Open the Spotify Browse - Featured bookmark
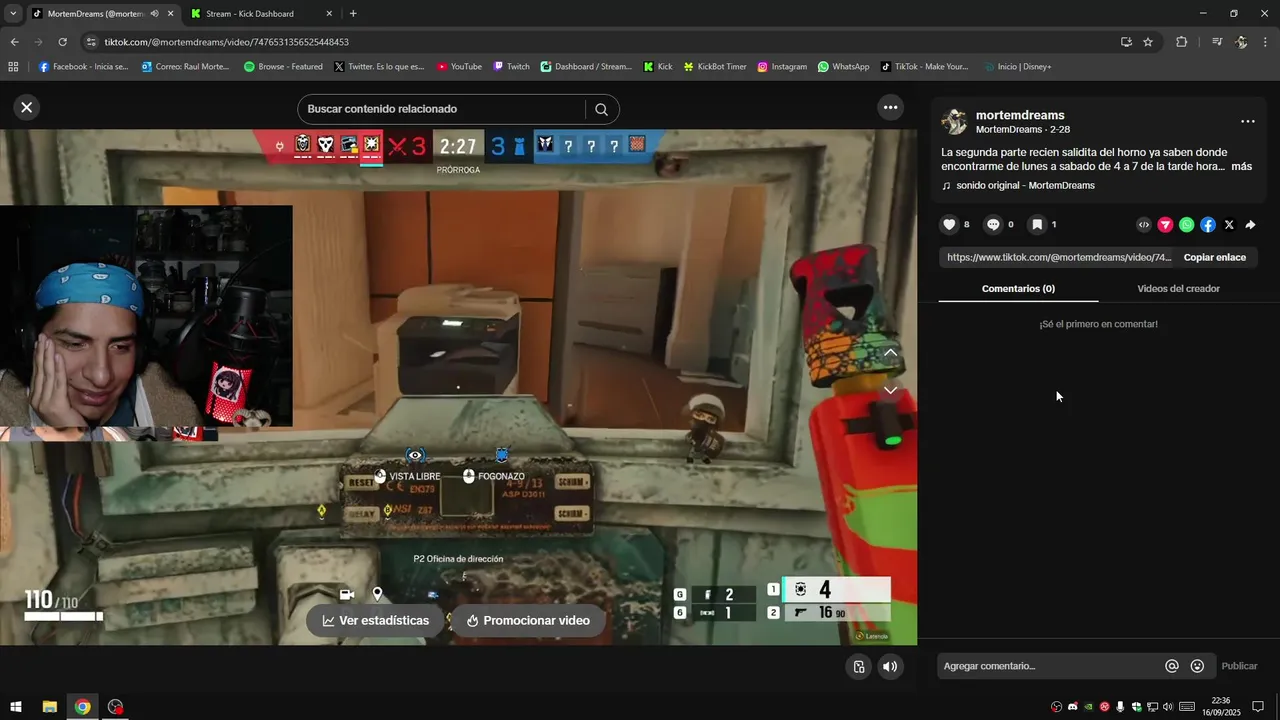Screen dimensions: 1280x720 283,67
